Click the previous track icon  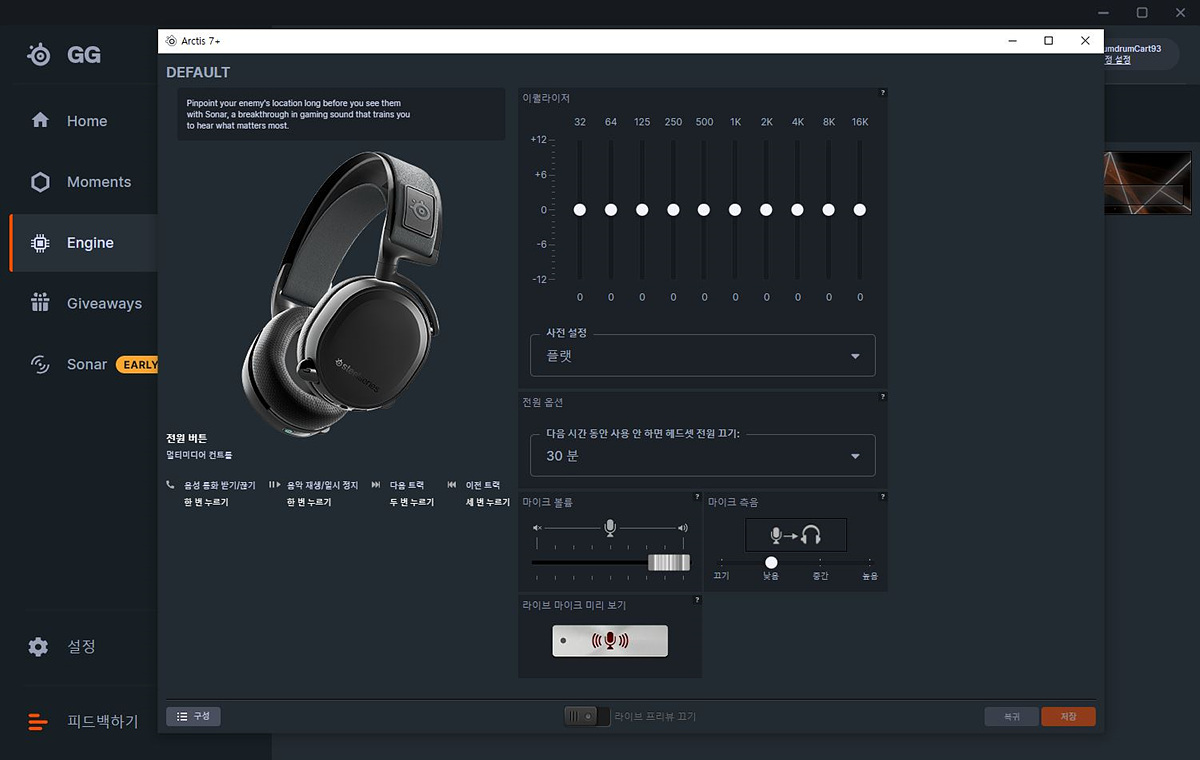(x=452, y=485)
